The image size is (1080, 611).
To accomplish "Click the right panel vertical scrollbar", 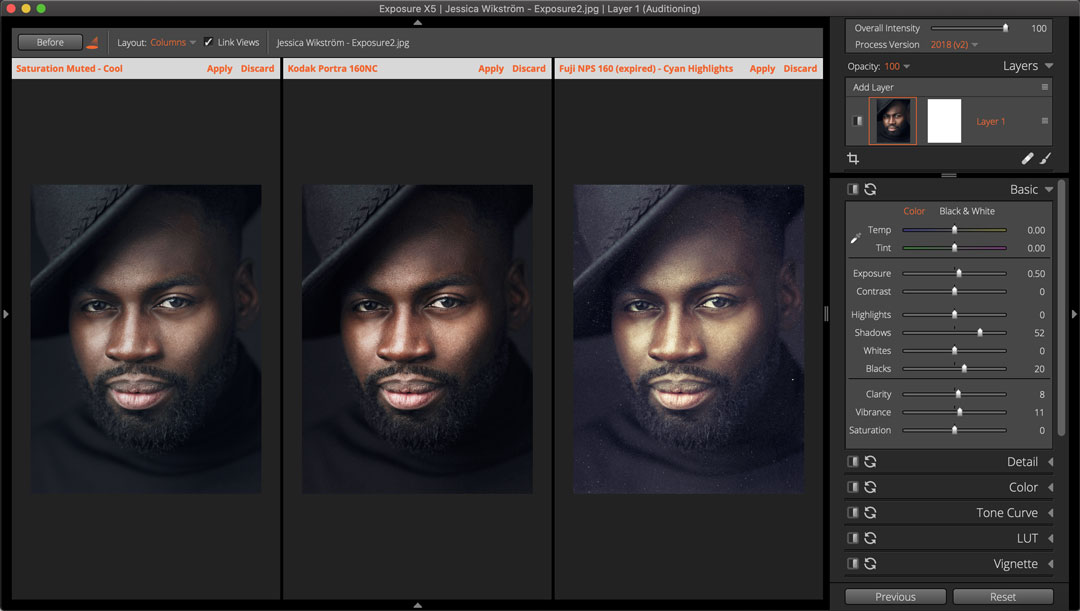I will 1061,309.
